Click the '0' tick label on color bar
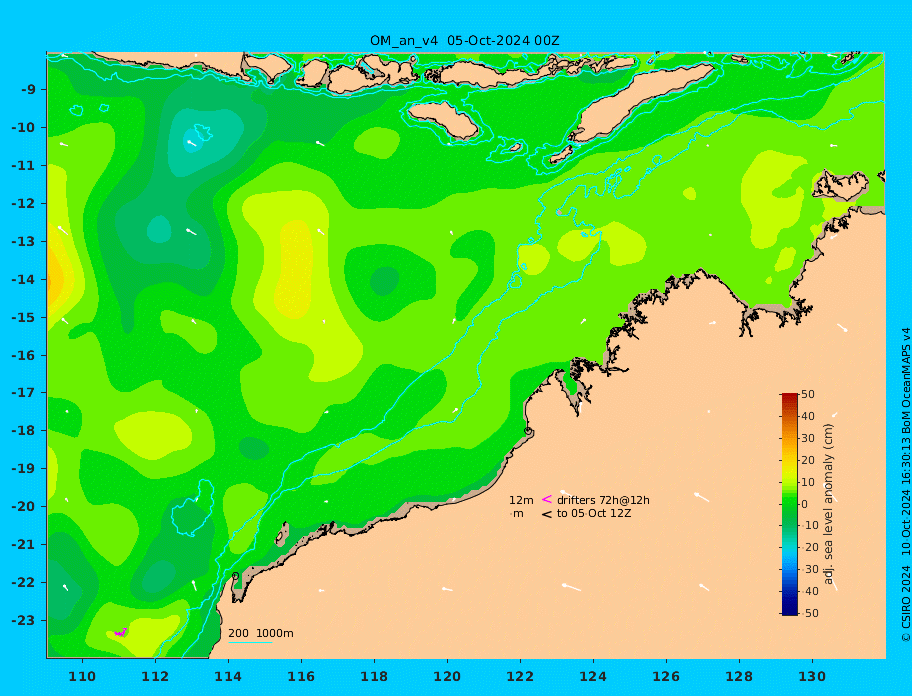Screen dimensions: 912x696 coord(805,504)
